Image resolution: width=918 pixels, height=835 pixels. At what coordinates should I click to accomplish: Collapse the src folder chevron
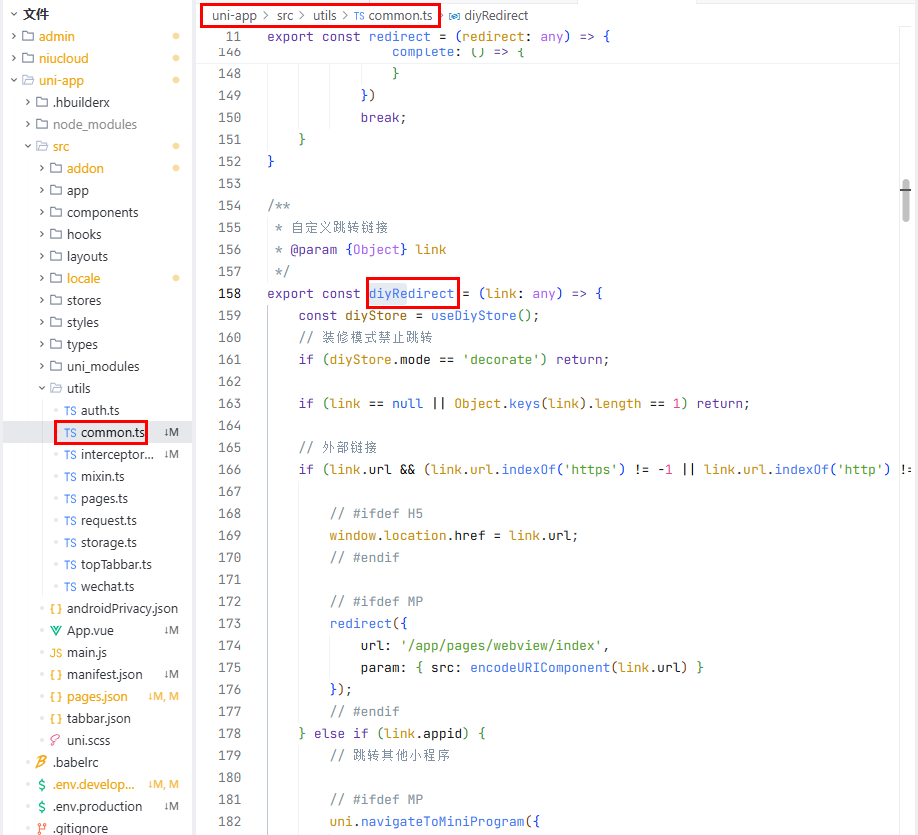coord(28,146)
